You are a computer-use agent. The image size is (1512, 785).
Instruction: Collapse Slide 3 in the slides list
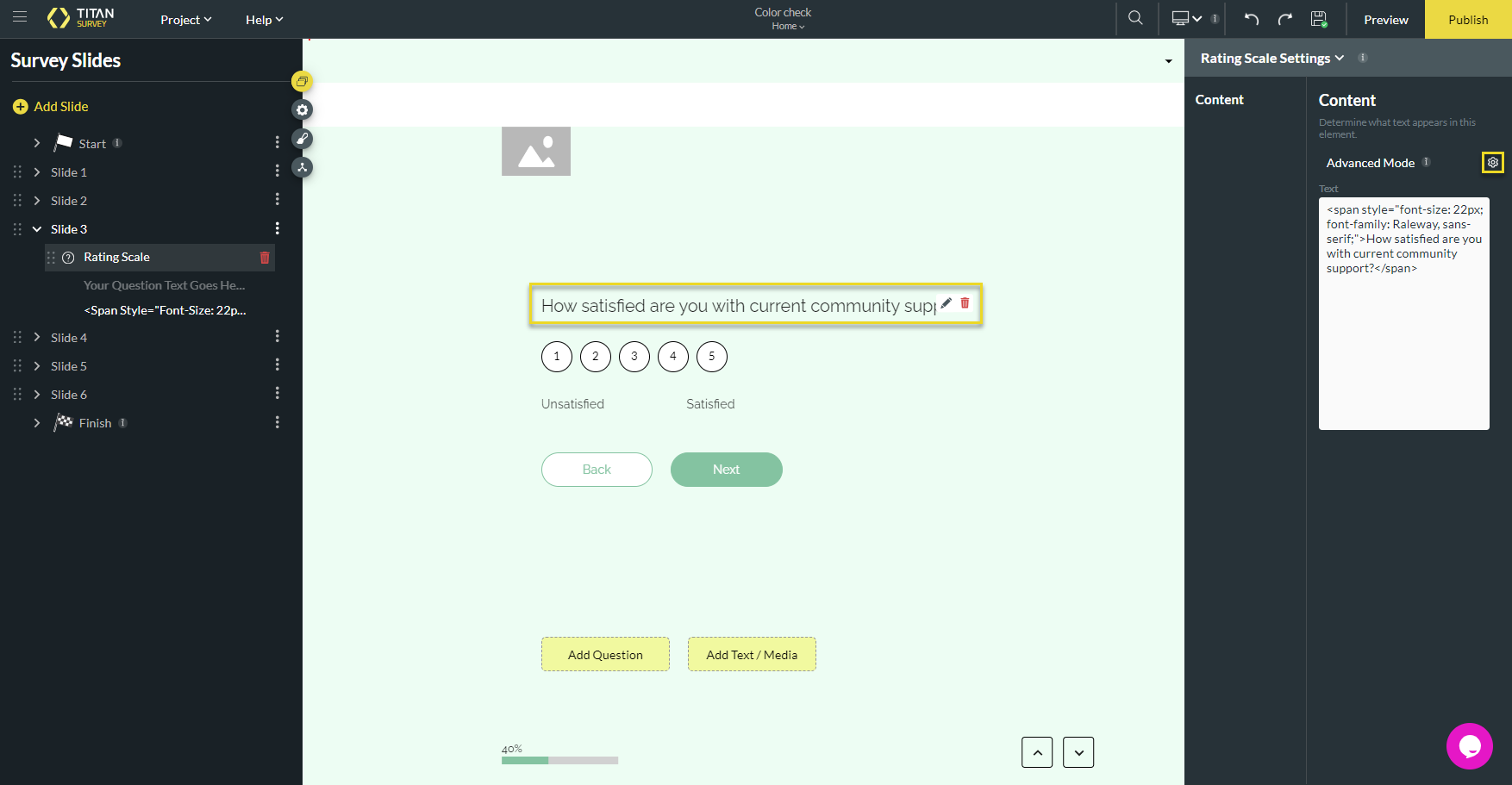(x=37, y=229)
